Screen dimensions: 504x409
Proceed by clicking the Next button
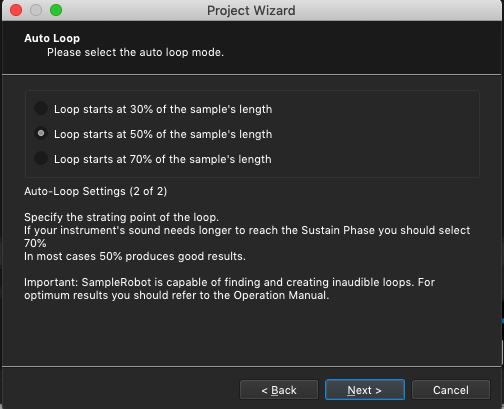point(365,390)
